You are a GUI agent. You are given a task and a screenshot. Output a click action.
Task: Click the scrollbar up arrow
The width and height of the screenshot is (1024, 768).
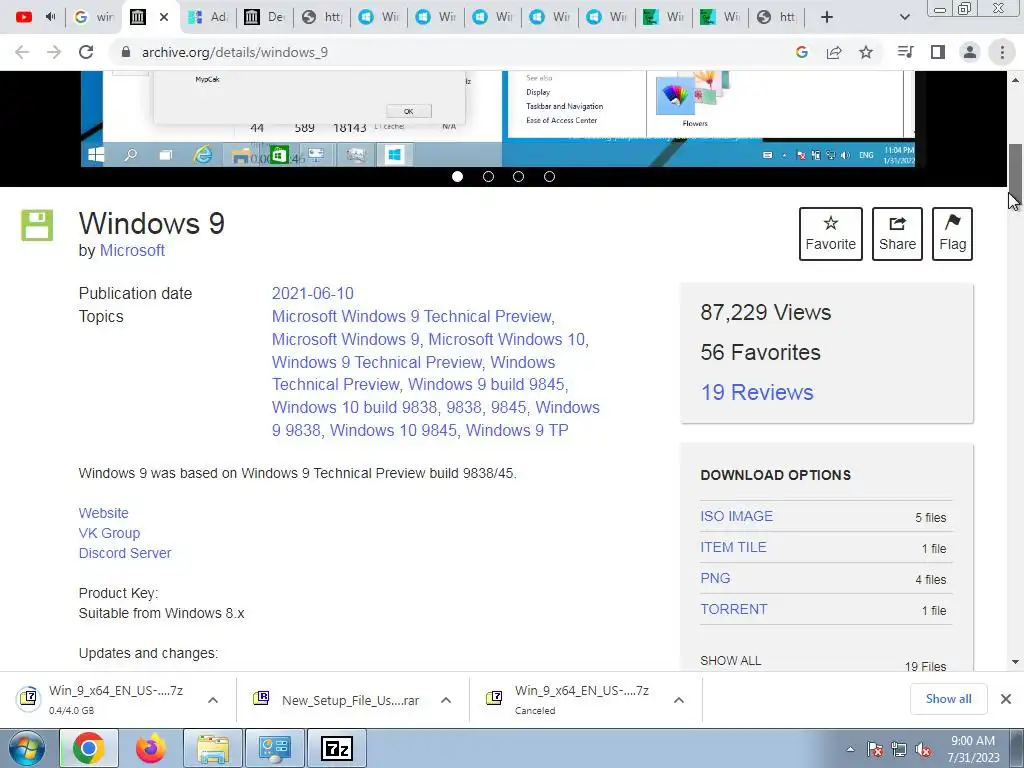coord(1015,80)
